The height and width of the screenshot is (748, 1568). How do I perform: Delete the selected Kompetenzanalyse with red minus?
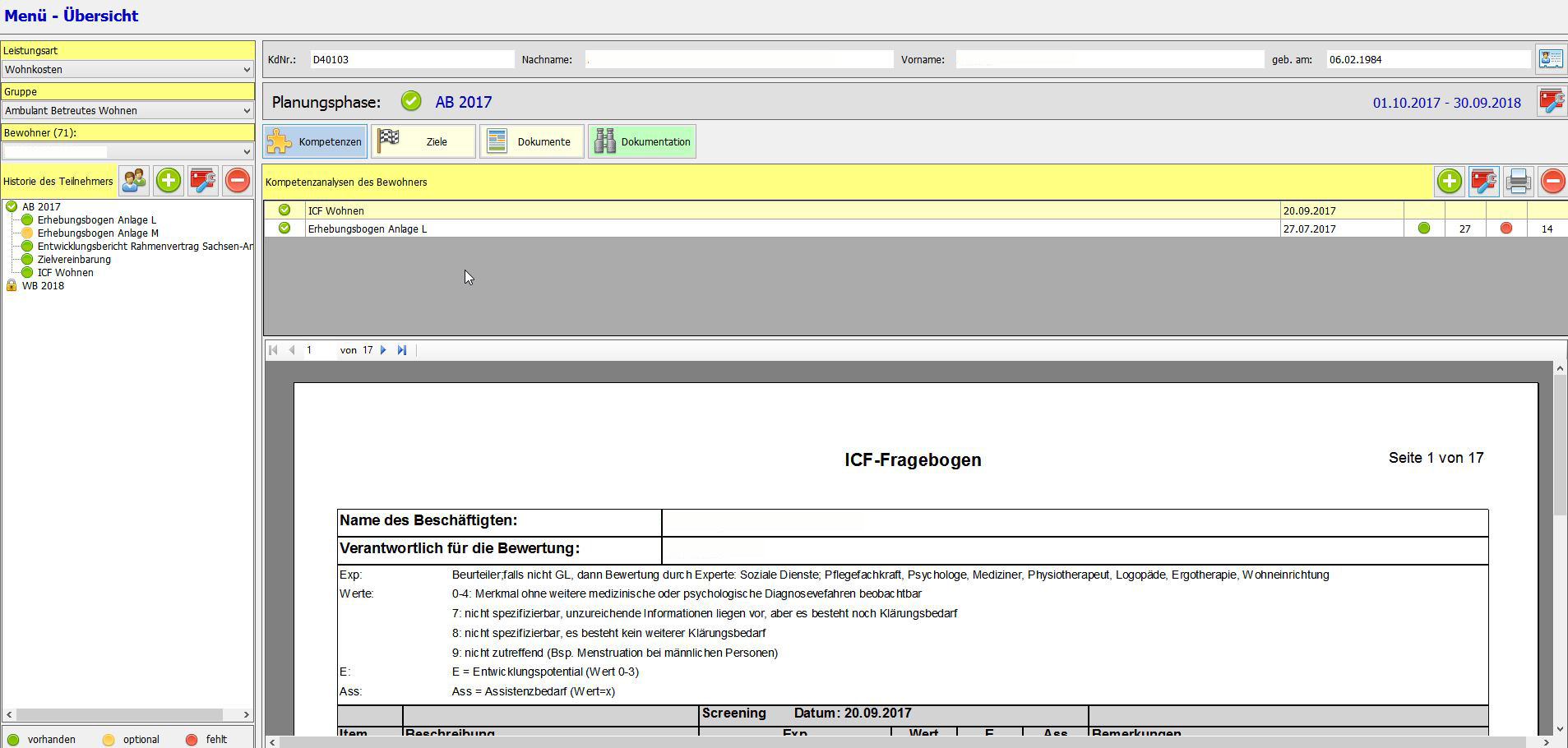coord(1552,181)
